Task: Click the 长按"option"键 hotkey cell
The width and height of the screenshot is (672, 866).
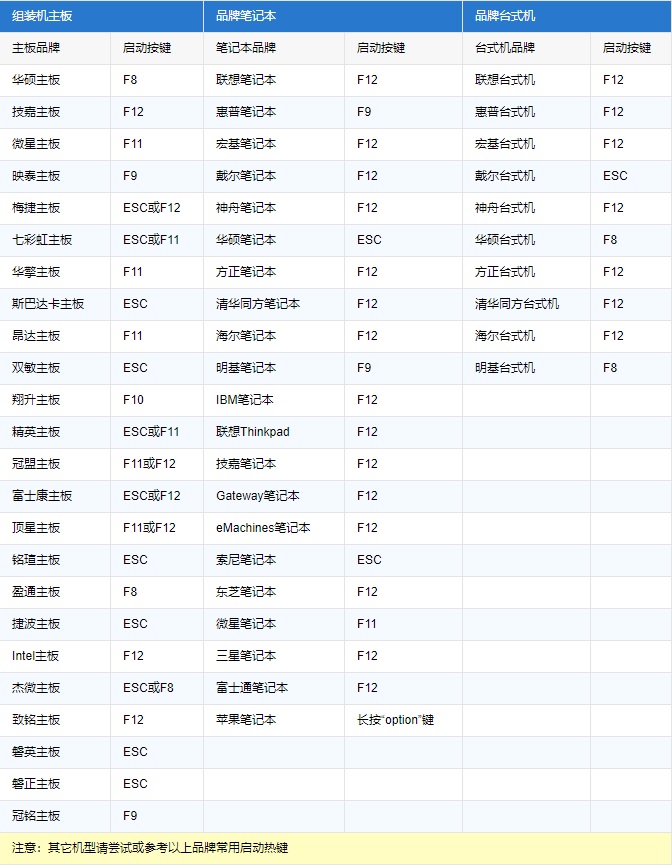Action: (x=395, y=720)
